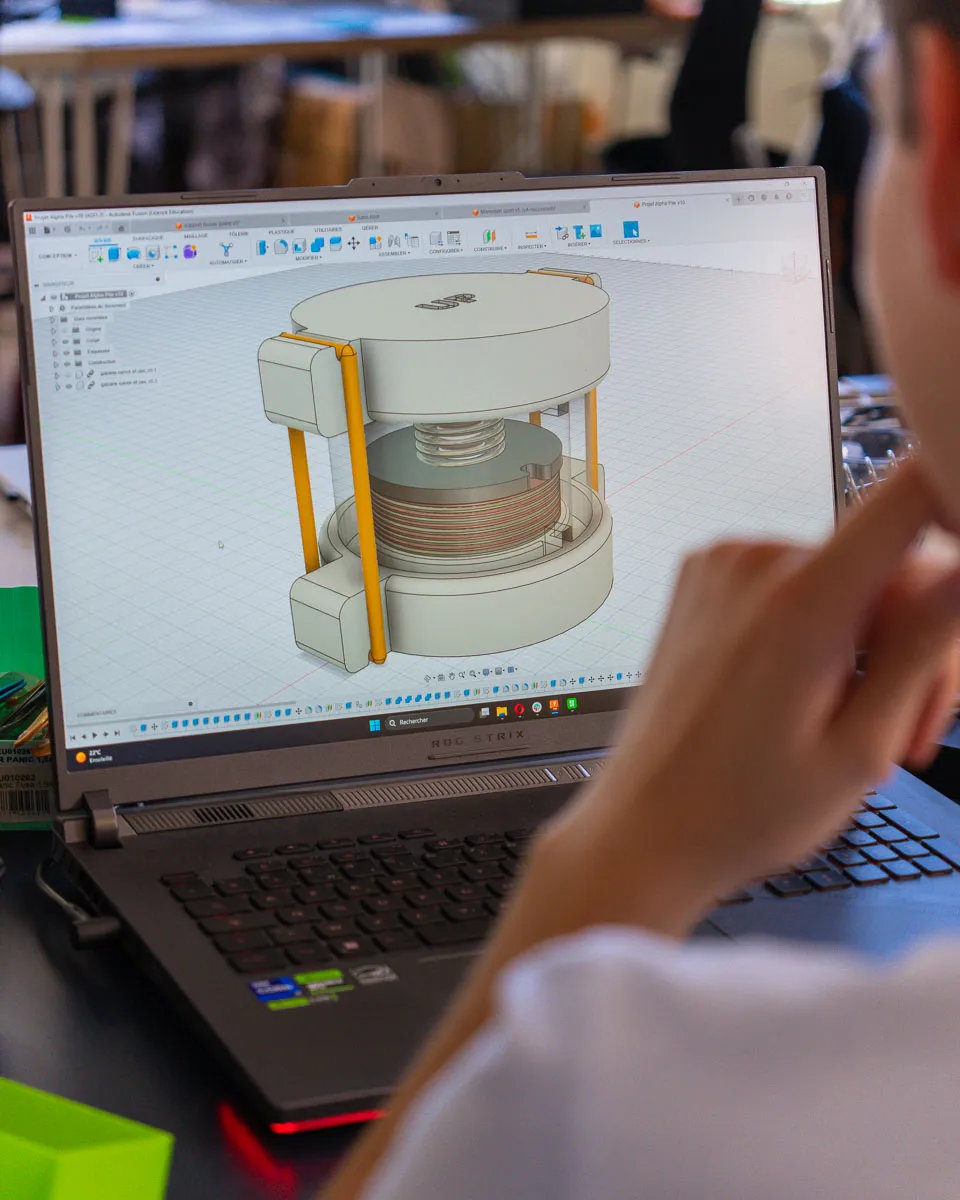Screen dimensions: 960x1200
Task: Jump to the timeline start
Action: pos(72,737)
